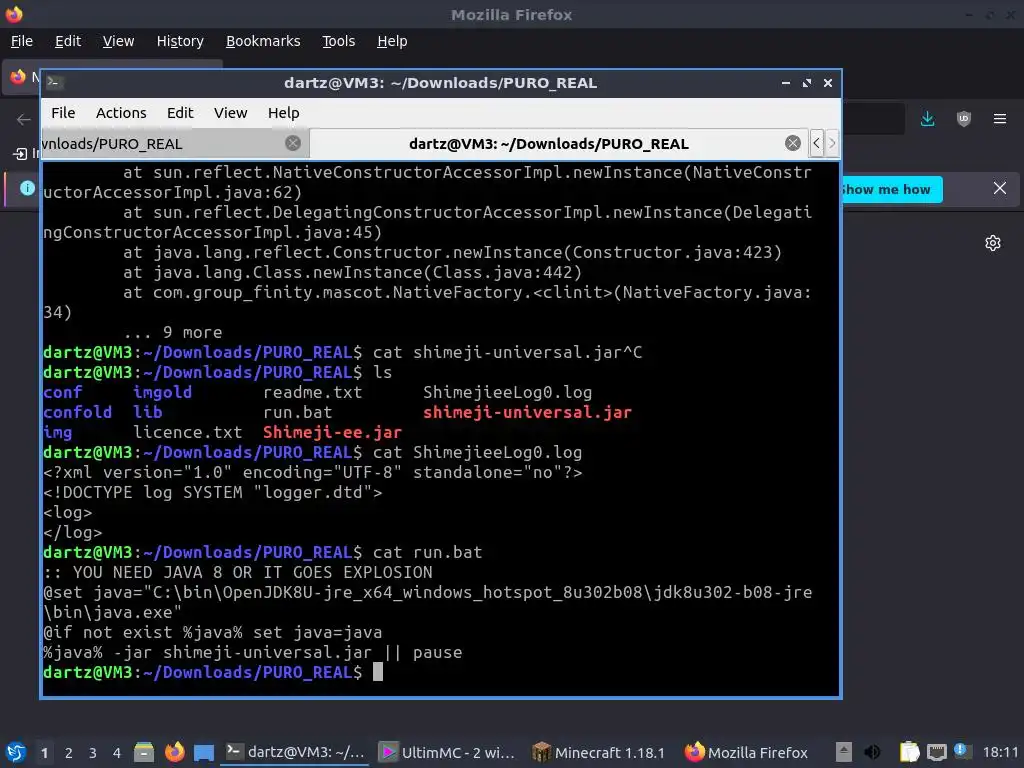
Task: Click the confold directory name
Action: (77, 412)
